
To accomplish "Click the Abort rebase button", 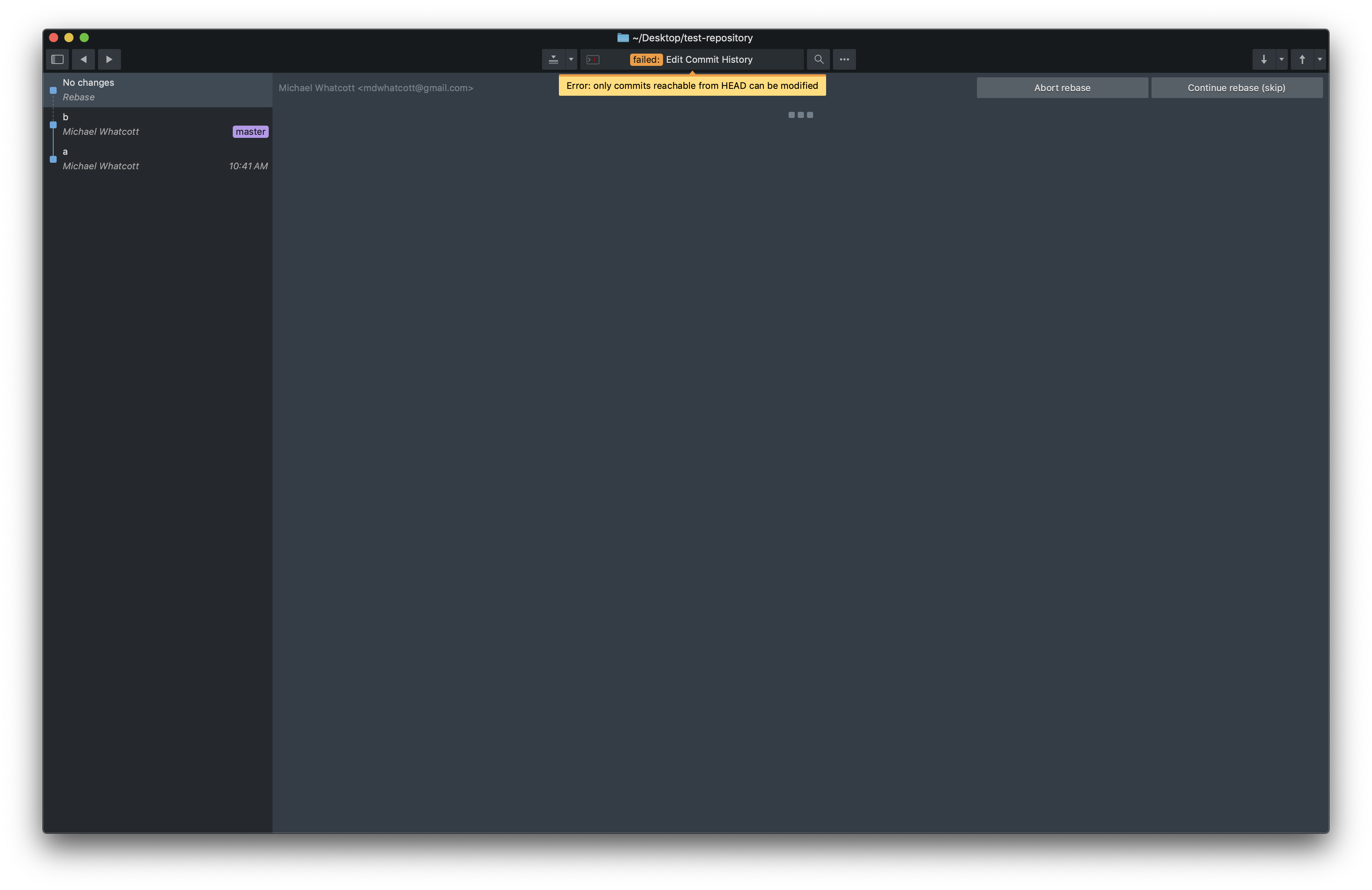I will pyautogui.click(x=1062, y=87).
